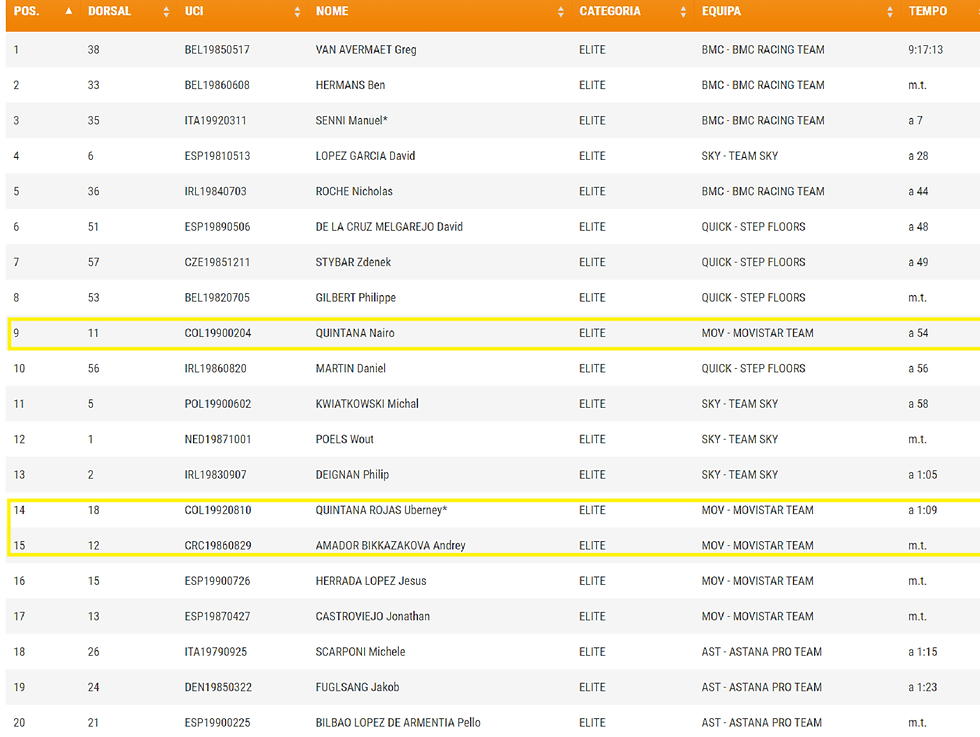Select rider name LOPEZ GARCIA David
Screen dimensions: 980x737
click(365, 156)
